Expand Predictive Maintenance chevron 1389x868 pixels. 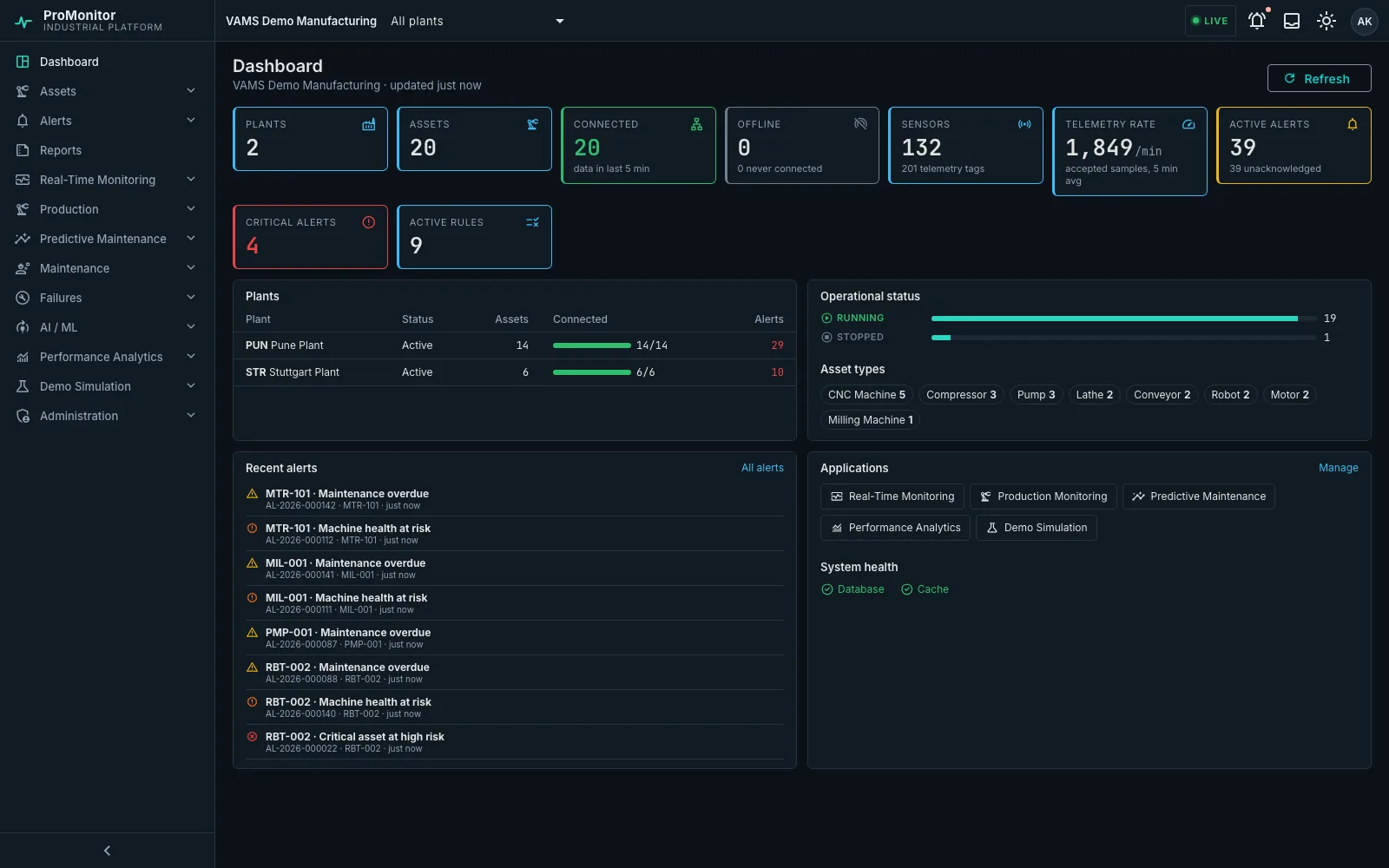[x=191, y=239]
